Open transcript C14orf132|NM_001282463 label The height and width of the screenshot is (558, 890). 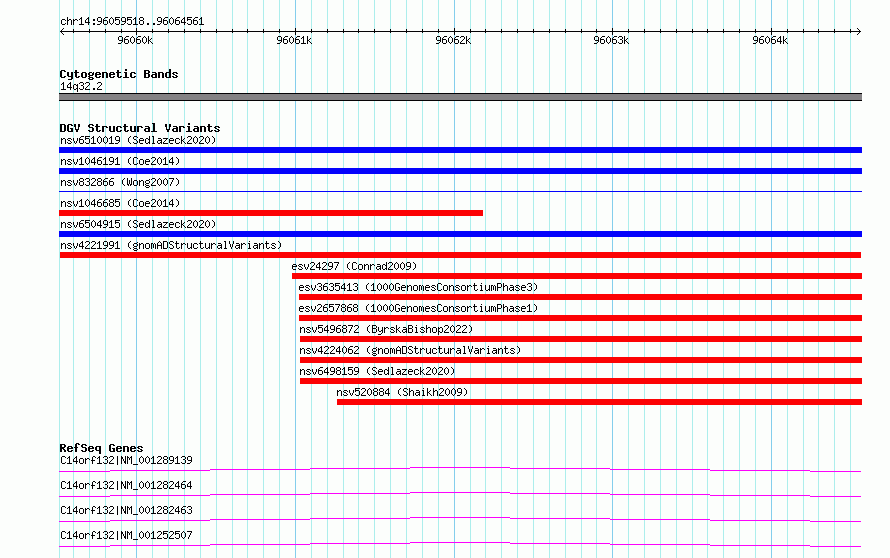click(x=126, y=510)
